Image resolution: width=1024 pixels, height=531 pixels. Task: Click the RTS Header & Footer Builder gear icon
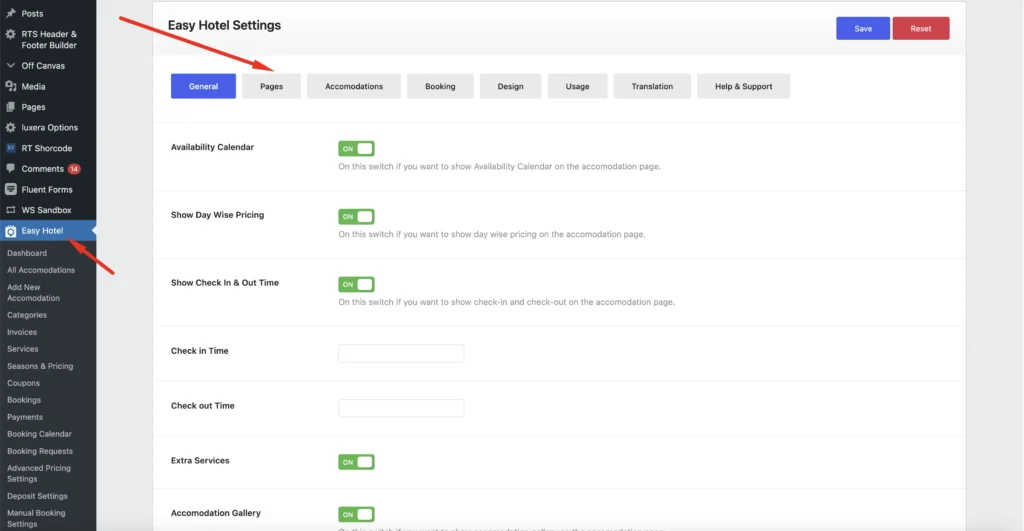coord(10,34)
